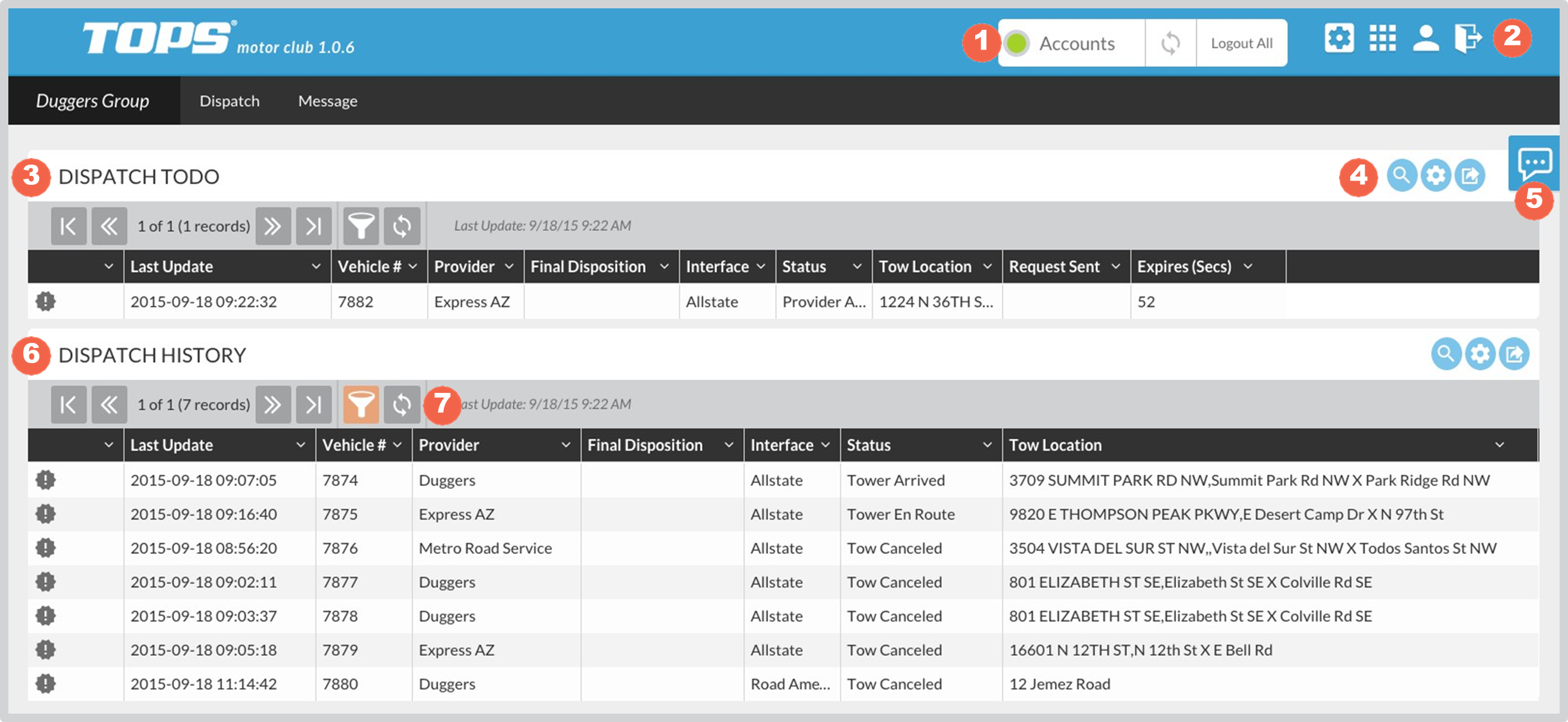
Task: Open Dispatch History panel settings gear
Action: 1480,354
